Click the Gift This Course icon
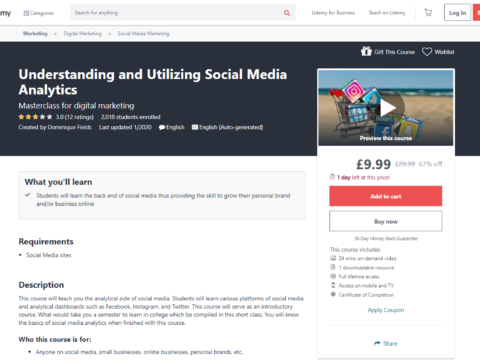This screenshot has width=480, height=360. click(x=366, y=51)
